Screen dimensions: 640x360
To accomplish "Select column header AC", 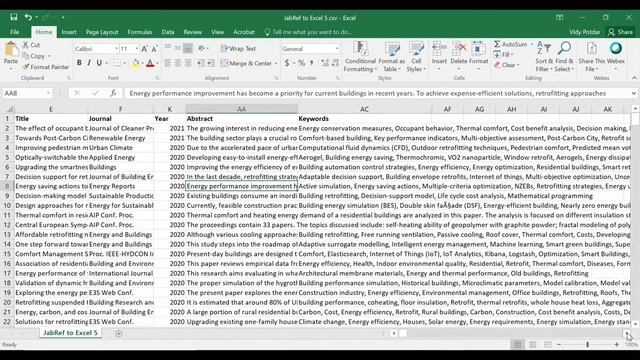I will click(364, 109).
